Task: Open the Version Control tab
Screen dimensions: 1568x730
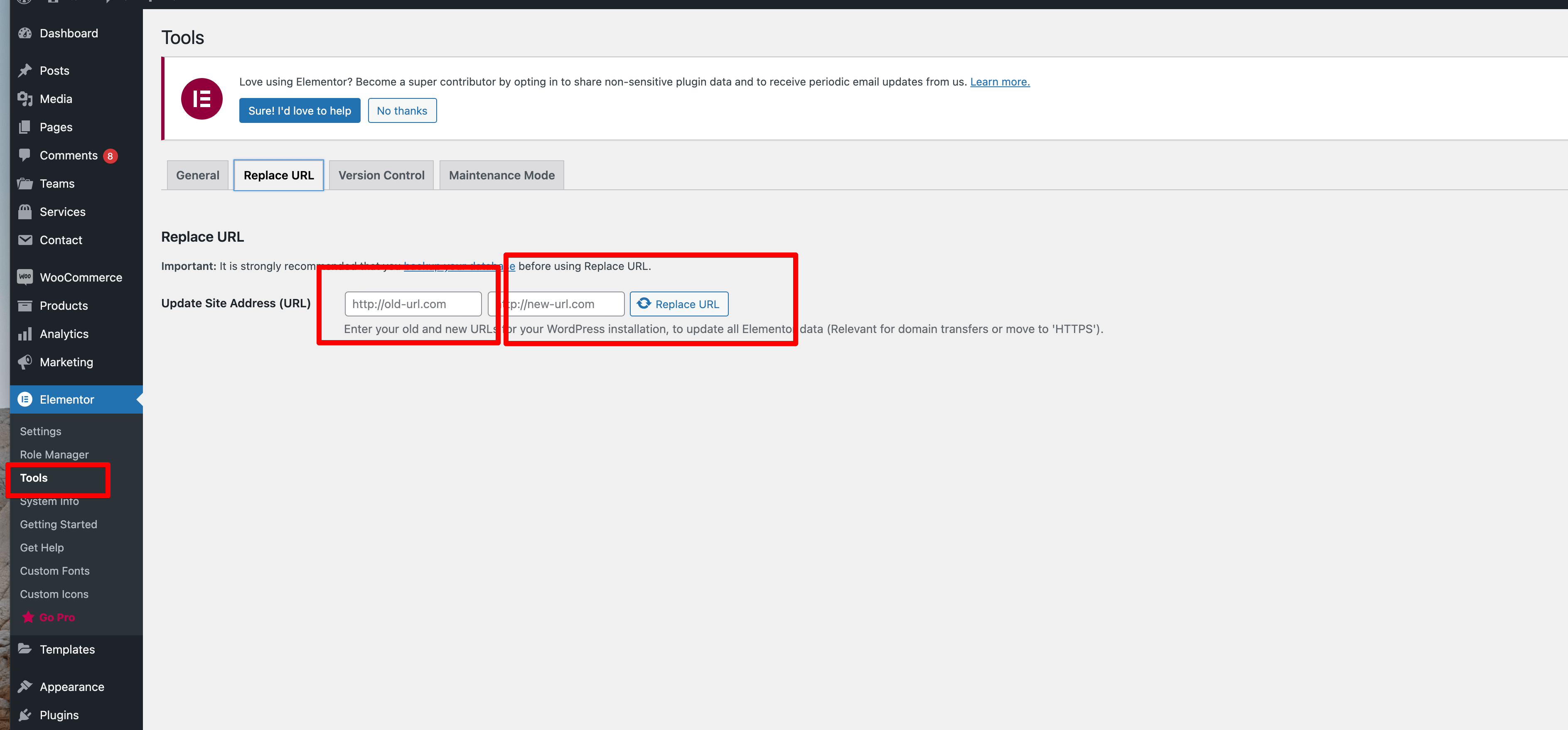Action: click(x=381, y=175)
